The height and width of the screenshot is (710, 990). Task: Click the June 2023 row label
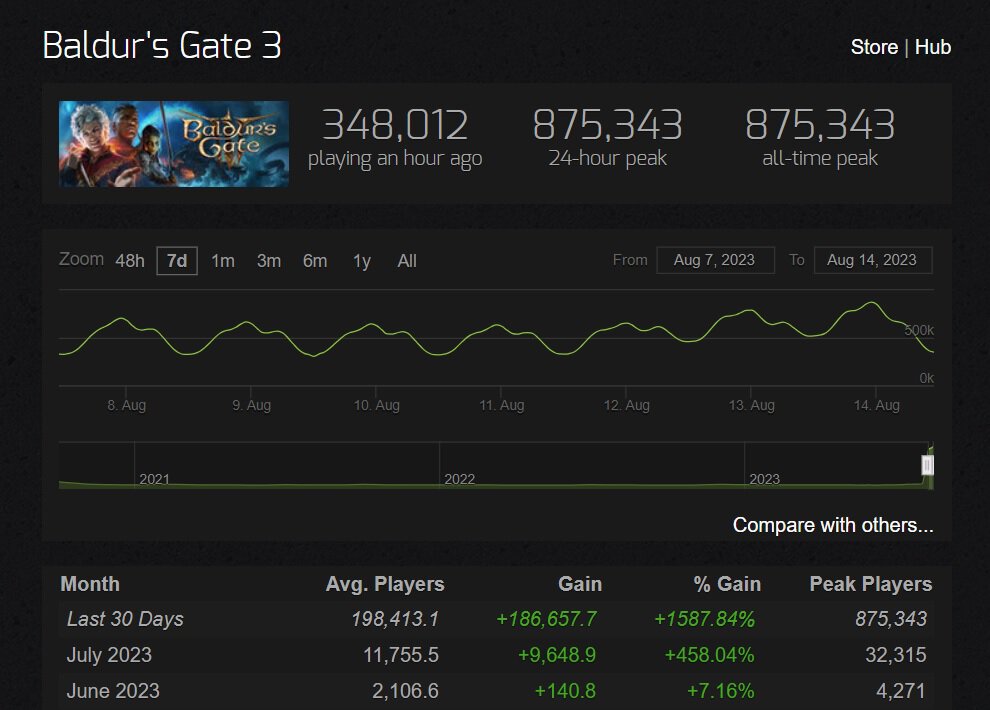pos(113,691)
